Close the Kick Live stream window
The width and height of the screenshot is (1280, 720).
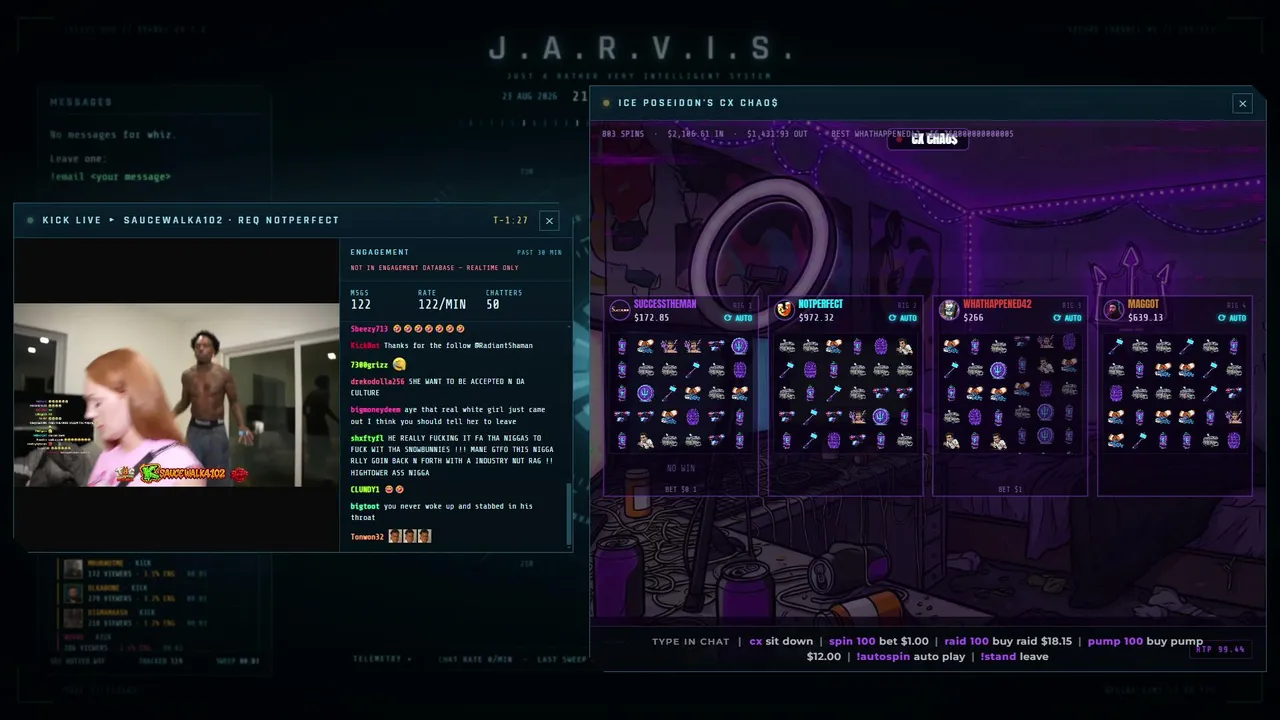pos(549,220)
